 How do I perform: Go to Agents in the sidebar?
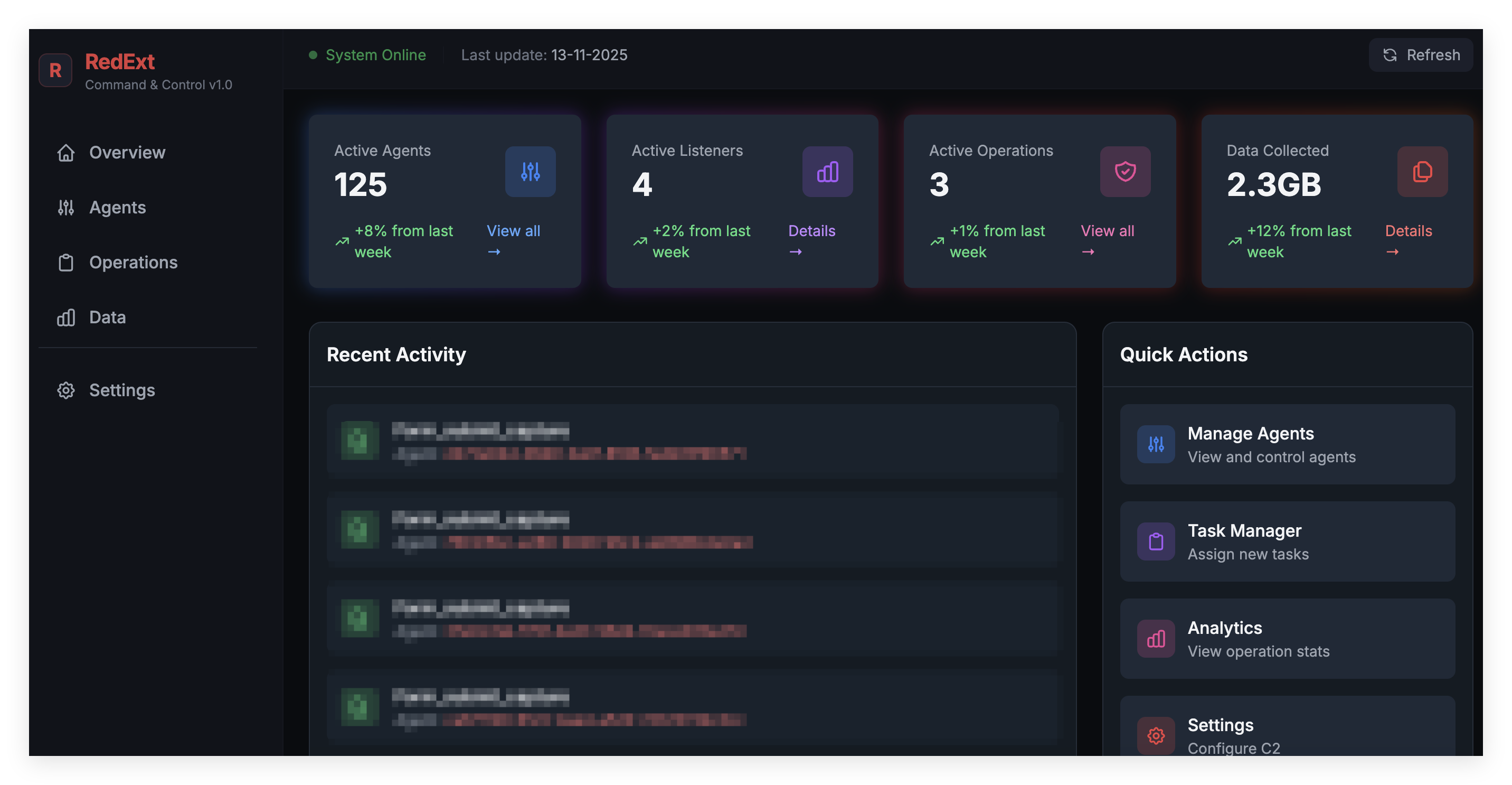[x=117, y=207]
